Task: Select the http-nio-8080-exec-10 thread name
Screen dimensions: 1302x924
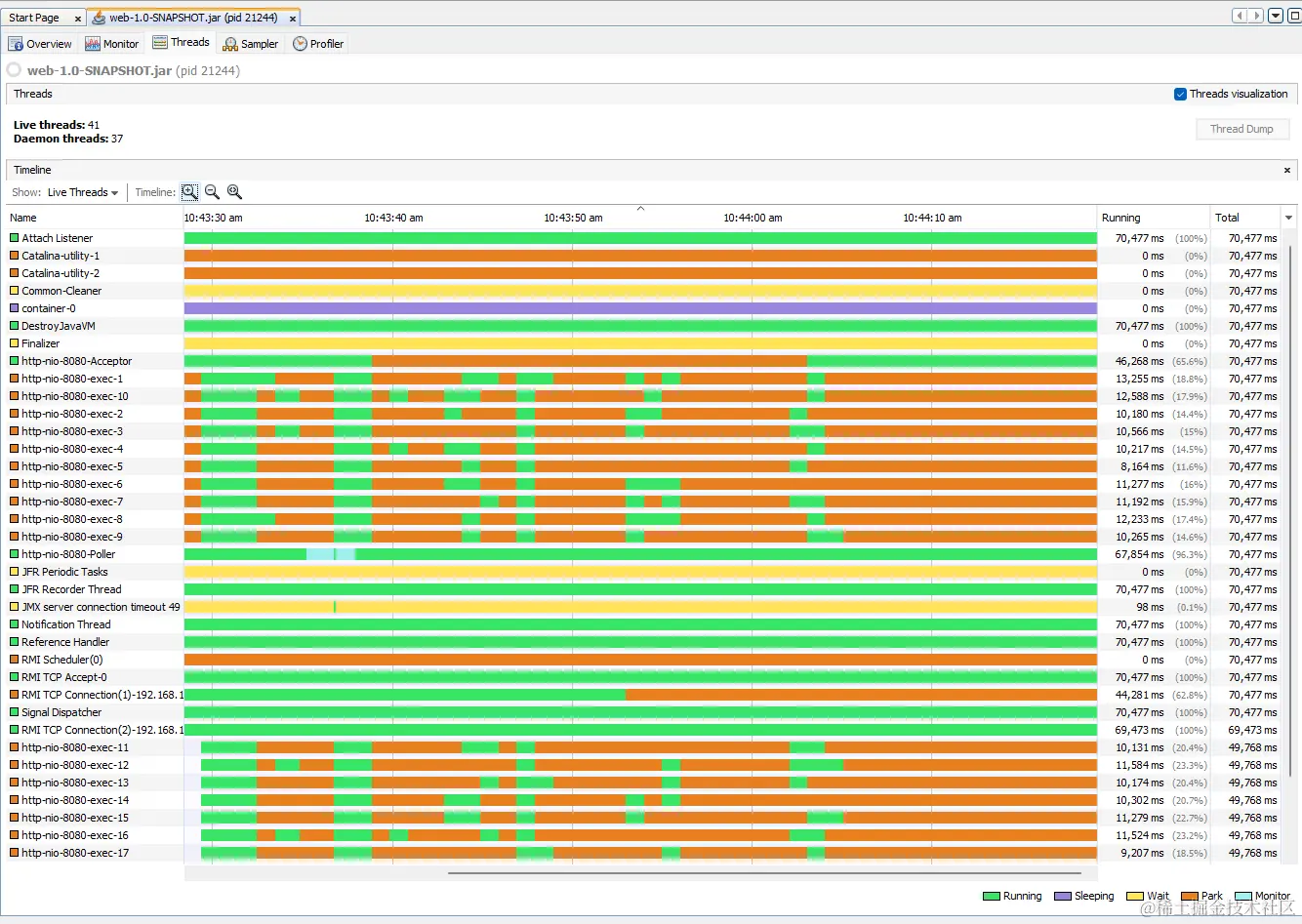Action: tap(75, 396)
